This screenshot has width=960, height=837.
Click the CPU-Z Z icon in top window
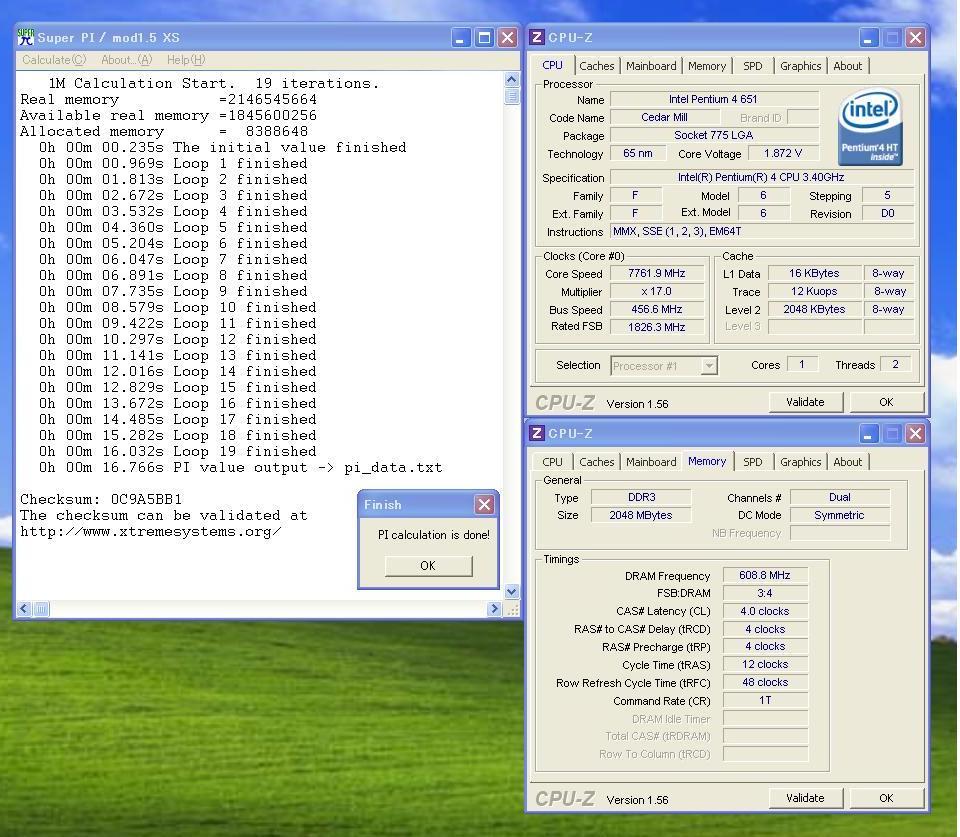point(537,37)
